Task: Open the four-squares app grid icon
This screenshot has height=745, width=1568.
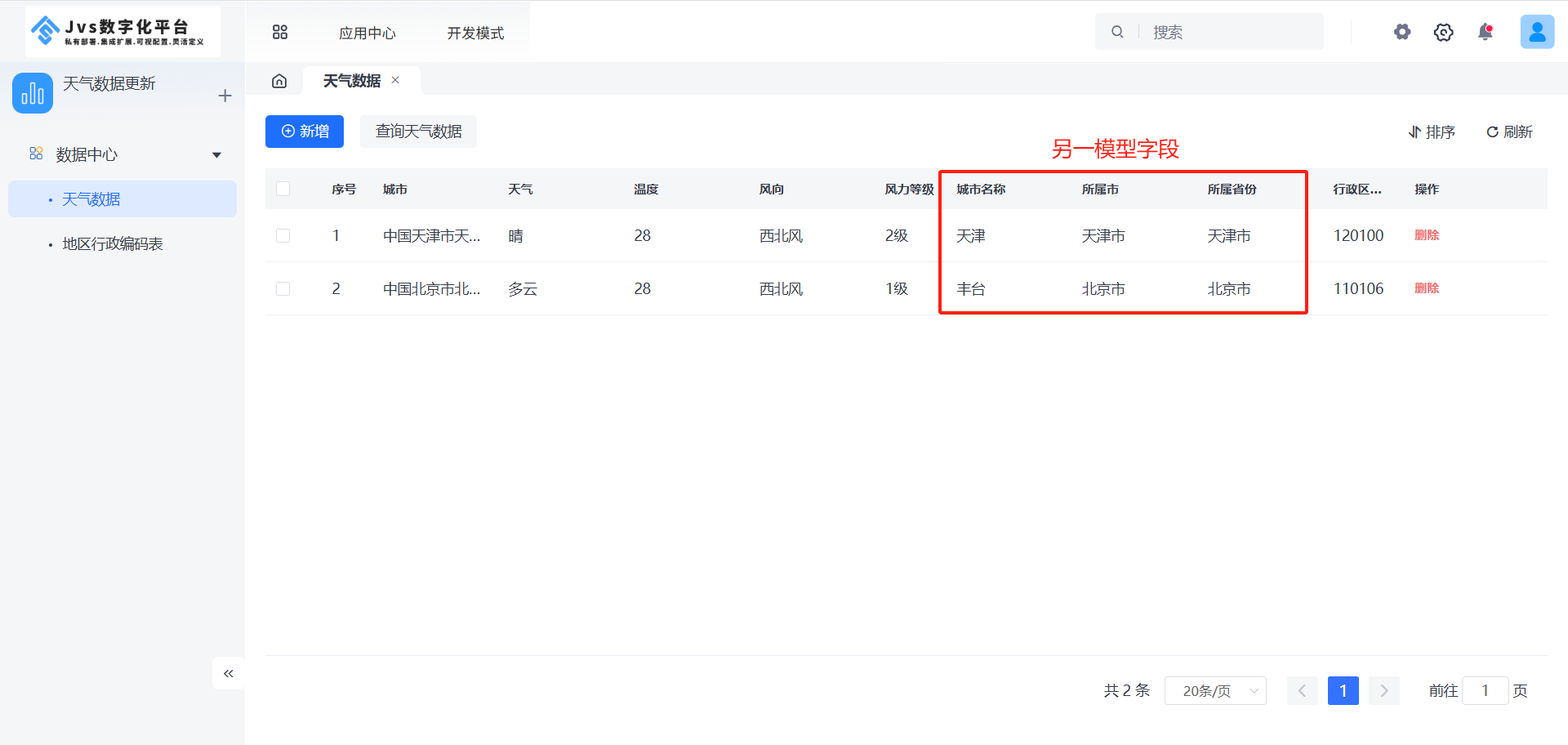Action: point(280,32)
